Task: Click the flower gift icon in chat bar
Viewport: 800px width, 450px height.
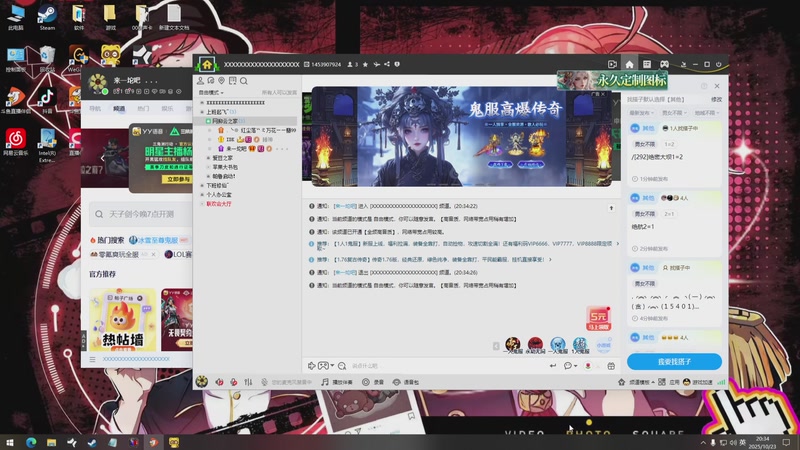Action: (588, 366)
